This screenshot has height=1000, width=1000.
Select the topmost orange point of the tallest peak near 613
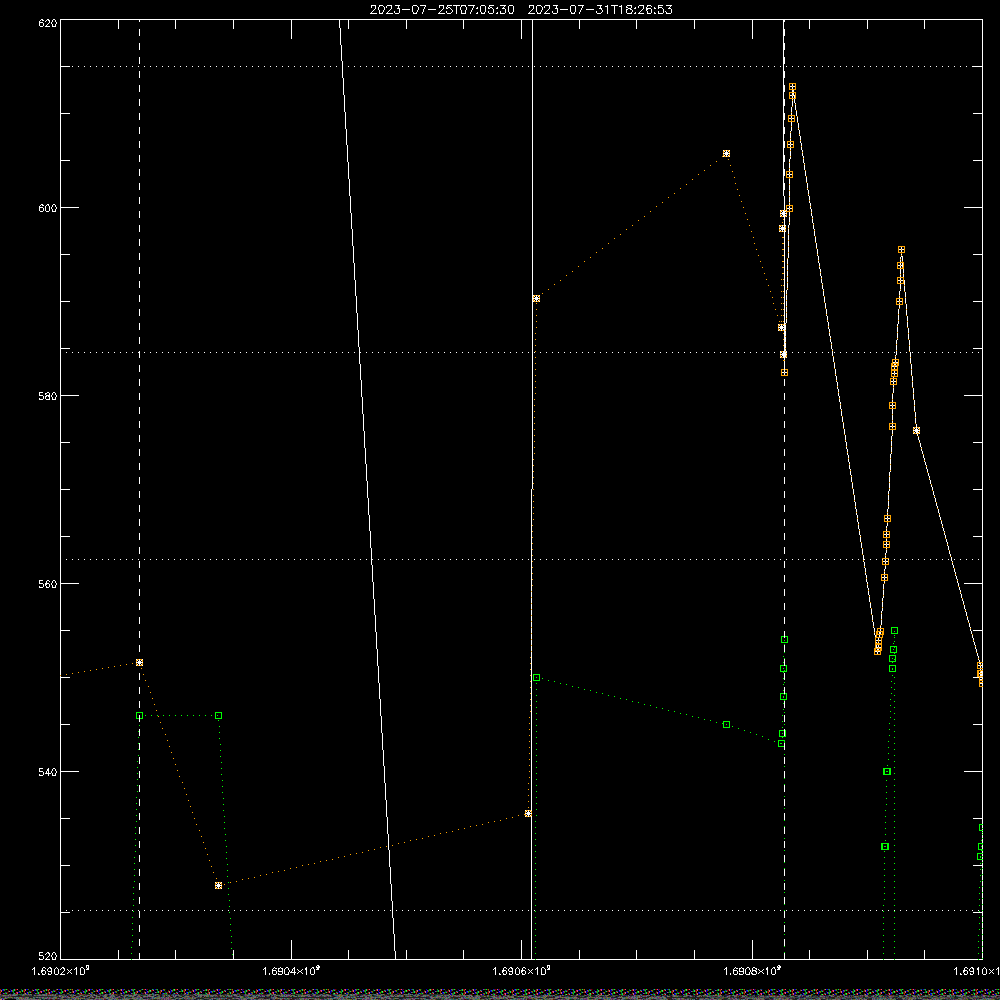792,87
